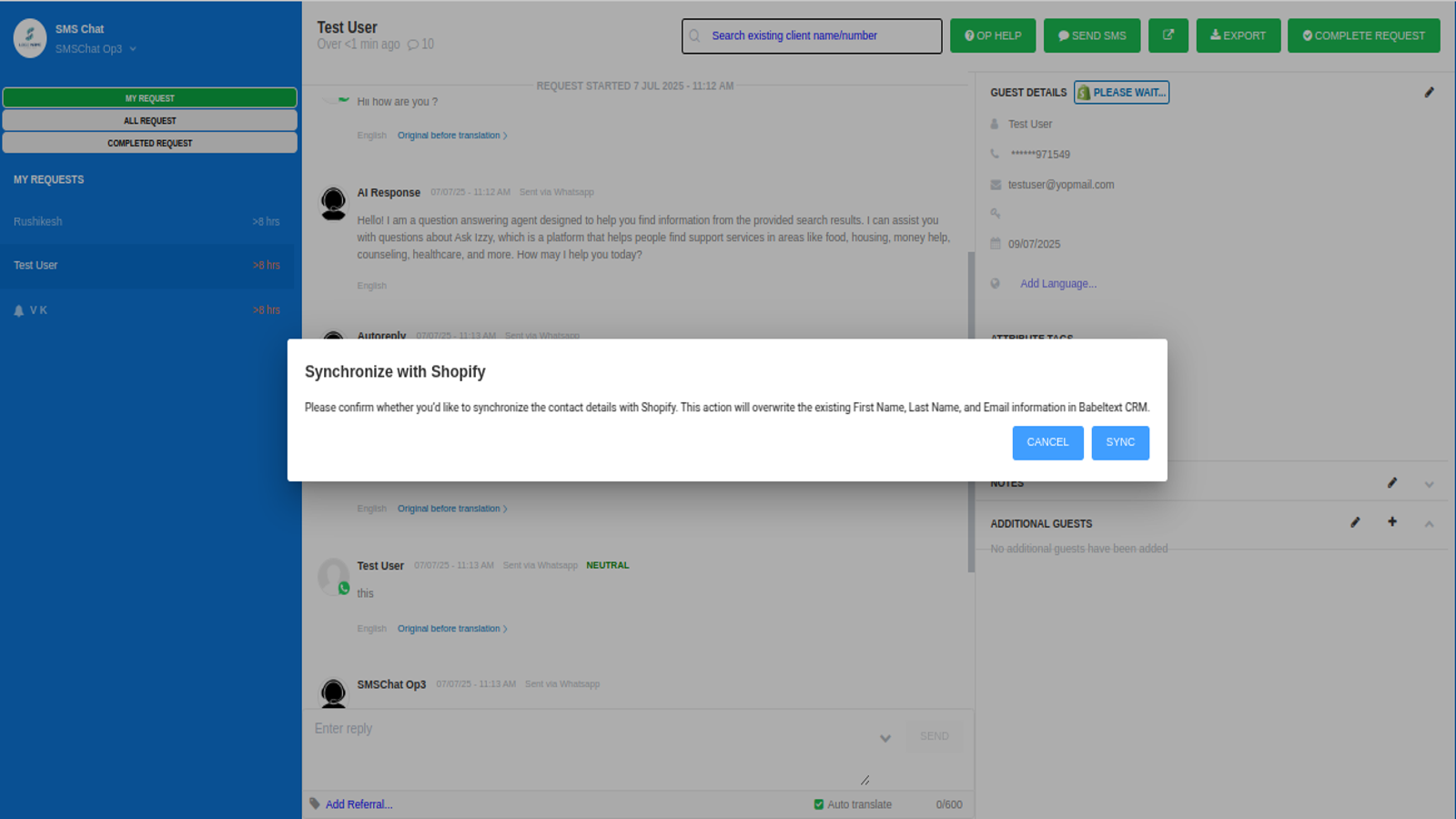Open the reply templates dropdown chevron
The height and width of the screenshot is (819, 1456).
point(885,738)
